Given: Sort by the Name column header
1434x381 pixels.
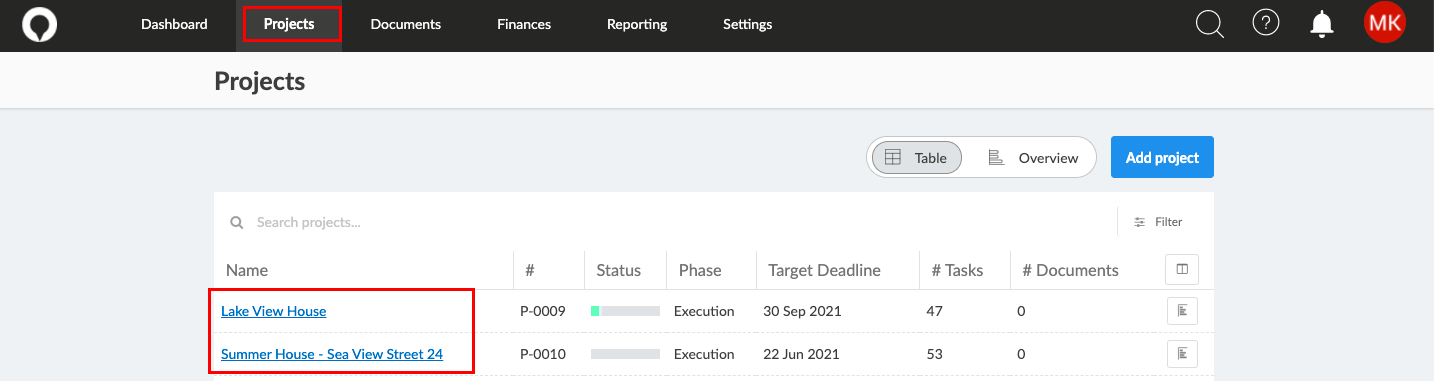Looking at the screenshot, I should (247, 270).
